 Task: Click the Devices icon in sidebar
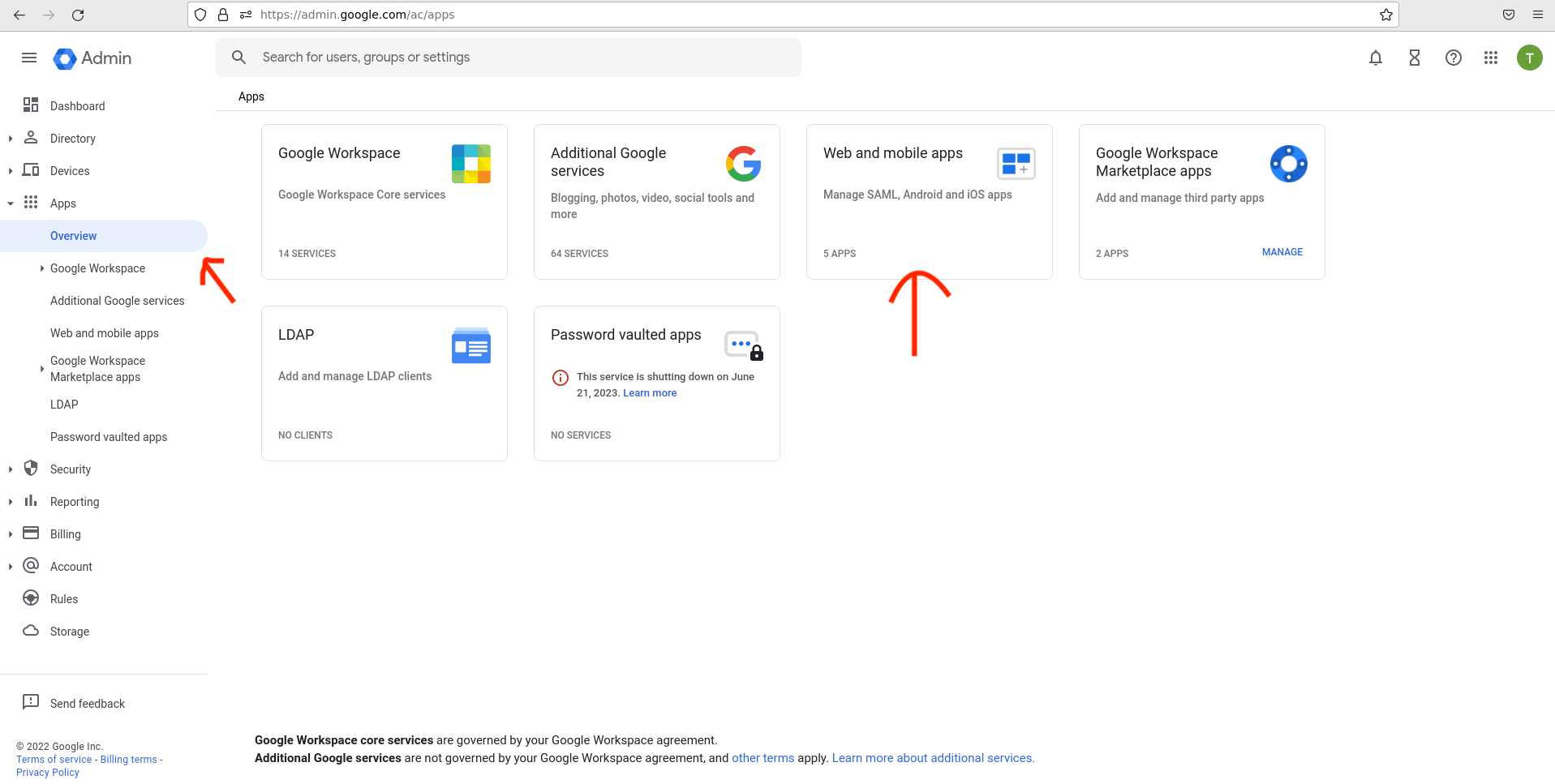[x=31, y=169]
